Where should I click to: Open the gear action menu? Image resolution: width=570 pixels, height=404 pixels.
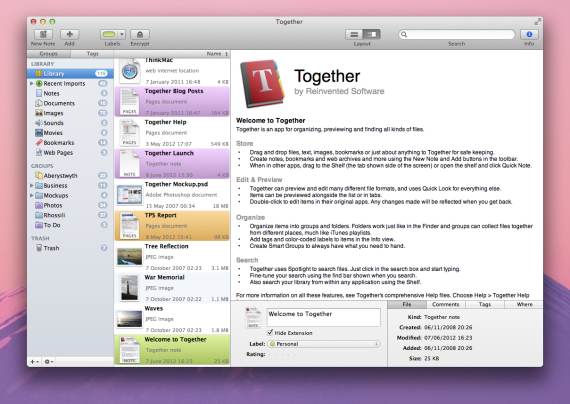48,361
